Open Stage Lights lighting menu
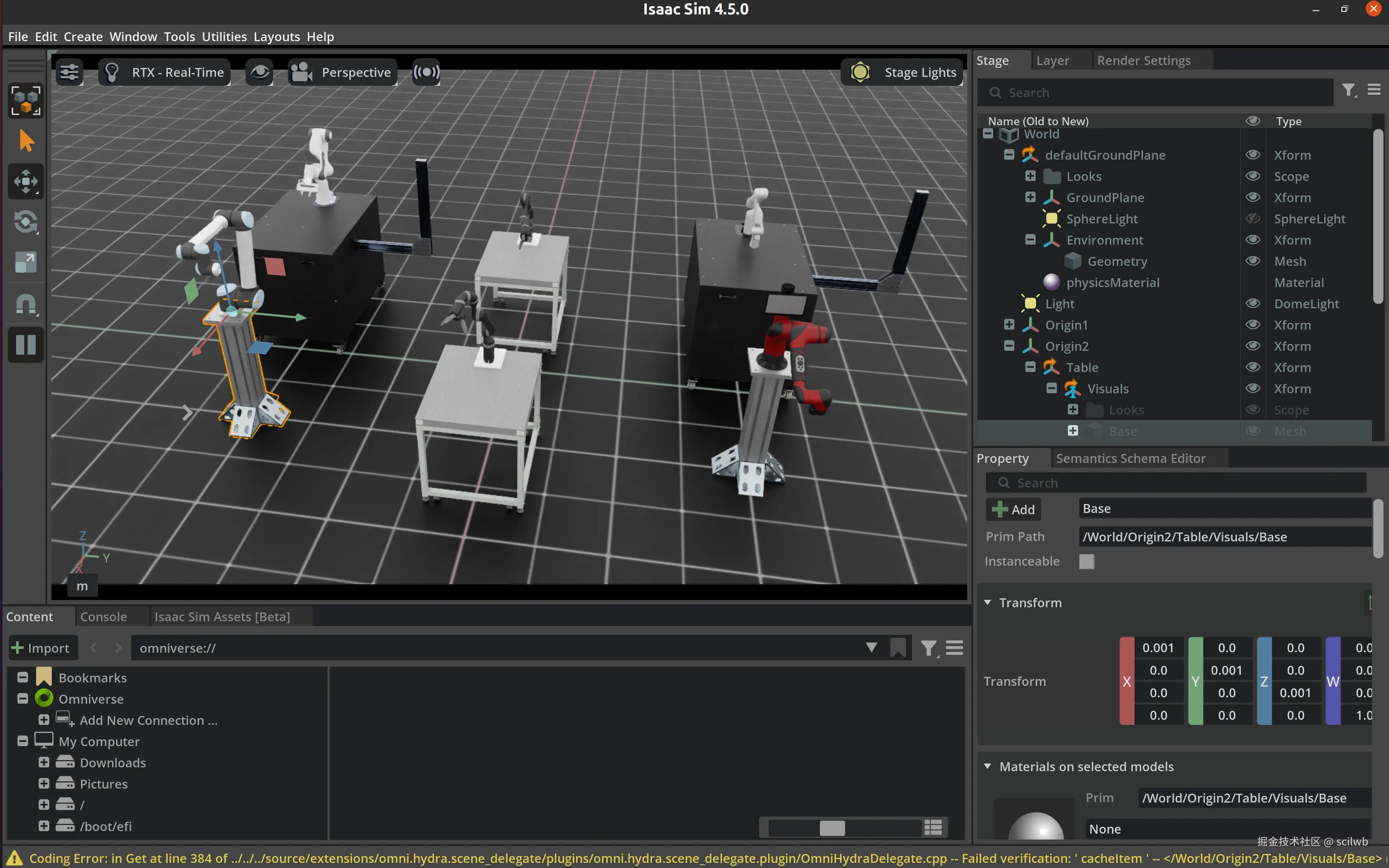Viewport: 1389px width, 868px height. (x=902, y=72)
